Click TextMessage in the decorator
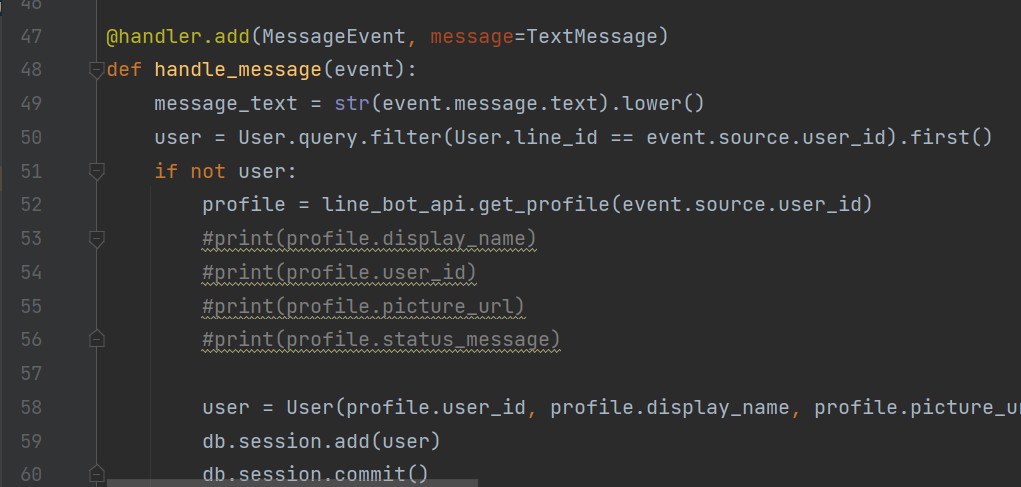This screenshot has height=487, width=1021. pos(590,37)
